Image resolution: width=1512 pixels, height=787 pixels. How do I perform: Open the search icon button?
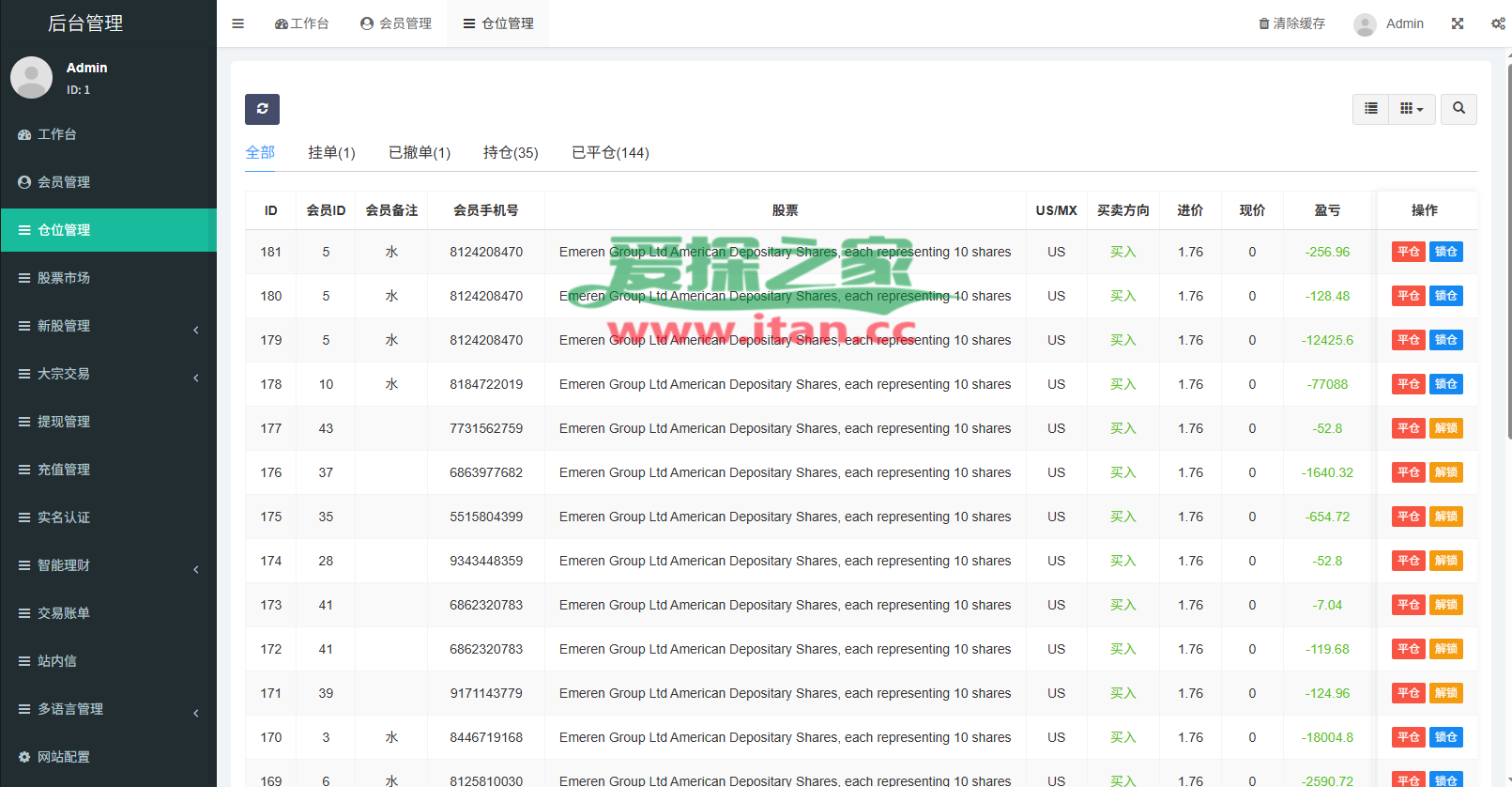click(1459, 109)
